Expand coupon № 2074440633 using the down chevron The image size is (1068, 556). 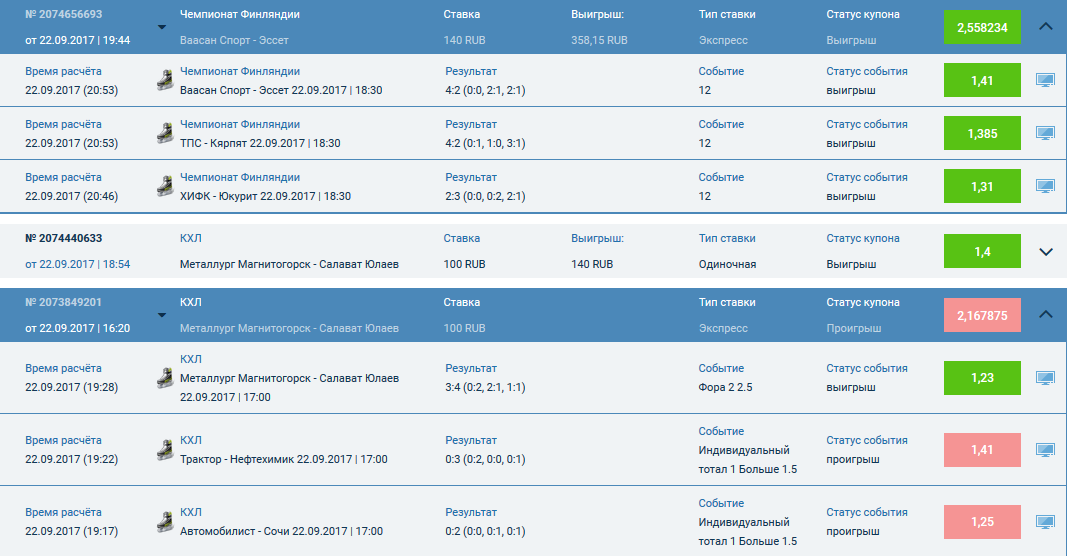pyautogui.click(x=1046, y=252)
